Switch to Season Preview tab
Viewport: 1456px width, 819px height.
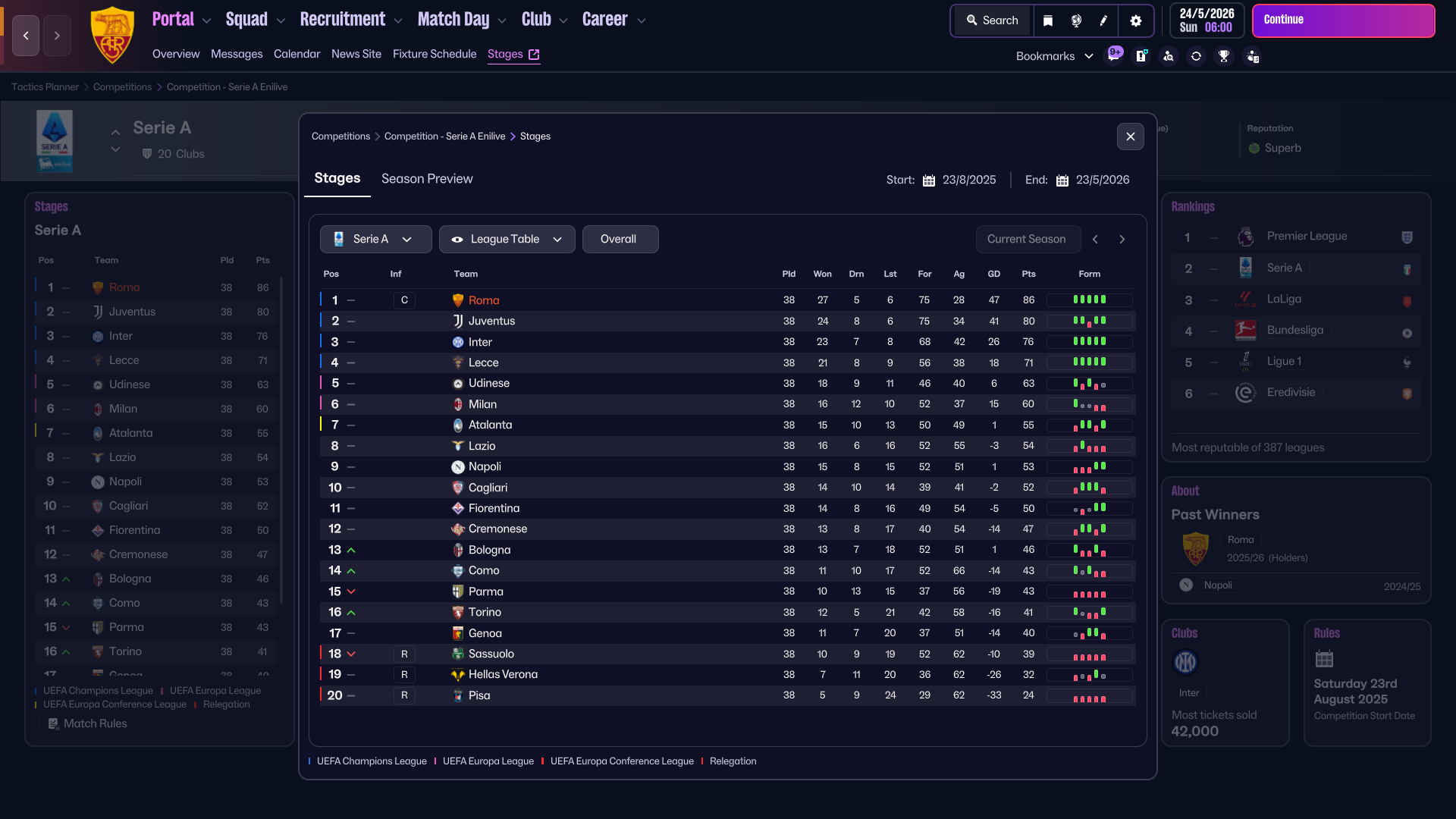point(427,178)
